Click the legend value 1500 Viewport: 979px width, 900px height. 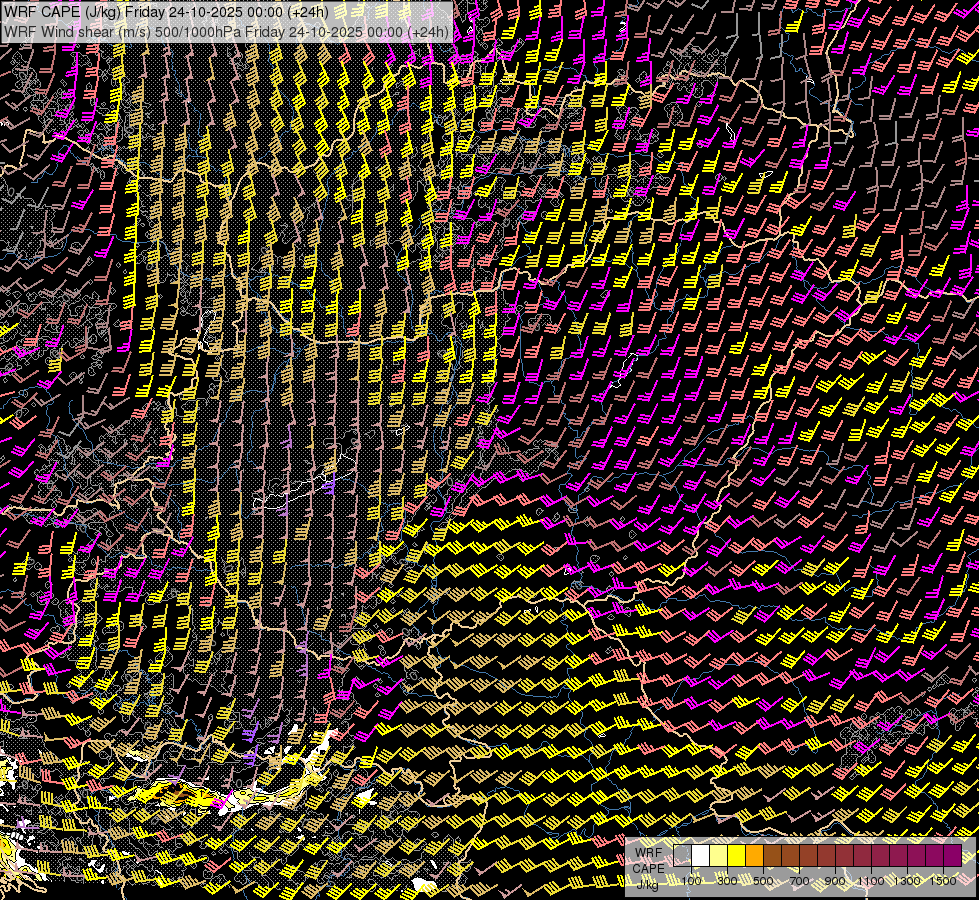click(943, 881)
